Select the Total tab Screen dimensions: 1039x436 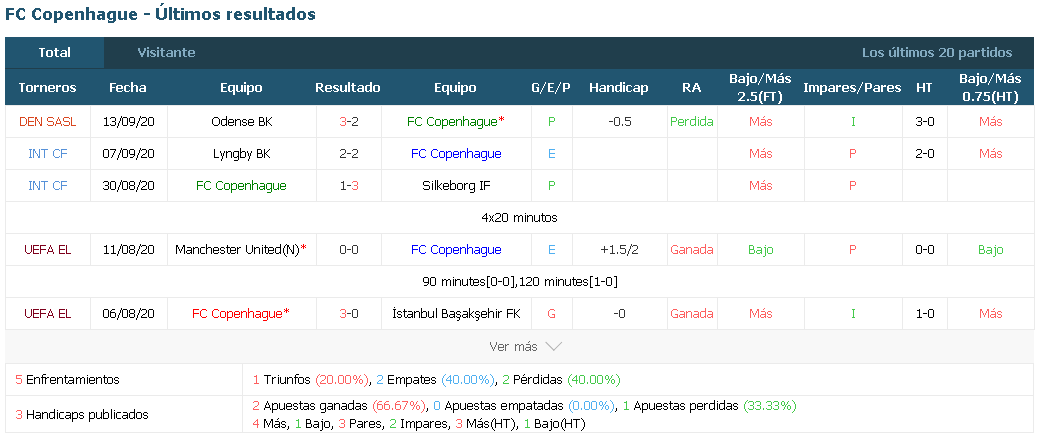(54, 52)
